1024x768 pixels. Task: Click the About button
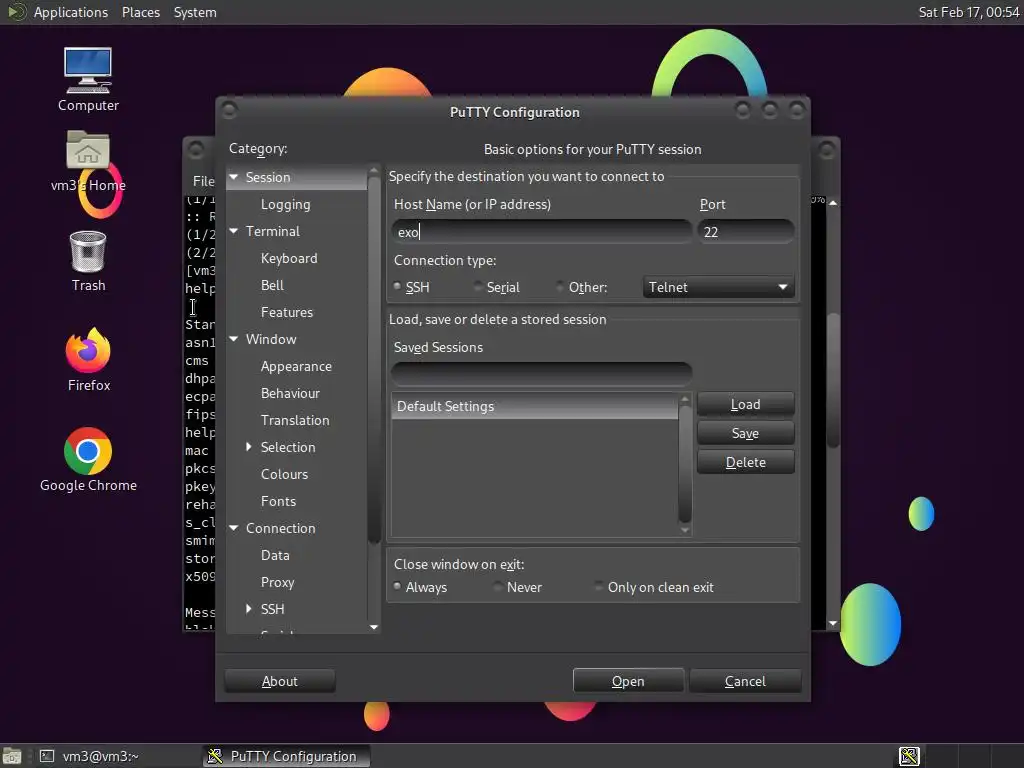(280, 680)
